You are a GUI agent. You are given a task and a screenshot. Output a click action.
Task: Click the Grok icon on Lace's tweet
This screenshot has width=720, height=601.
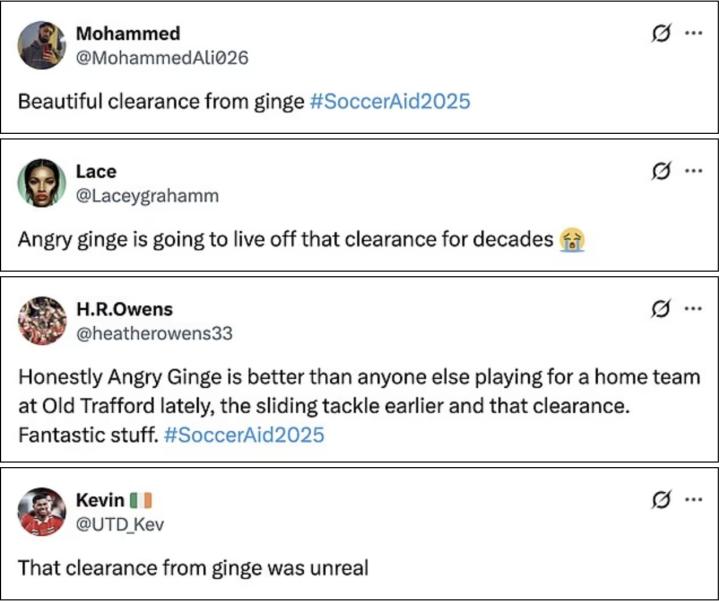[x=660, y=170]
